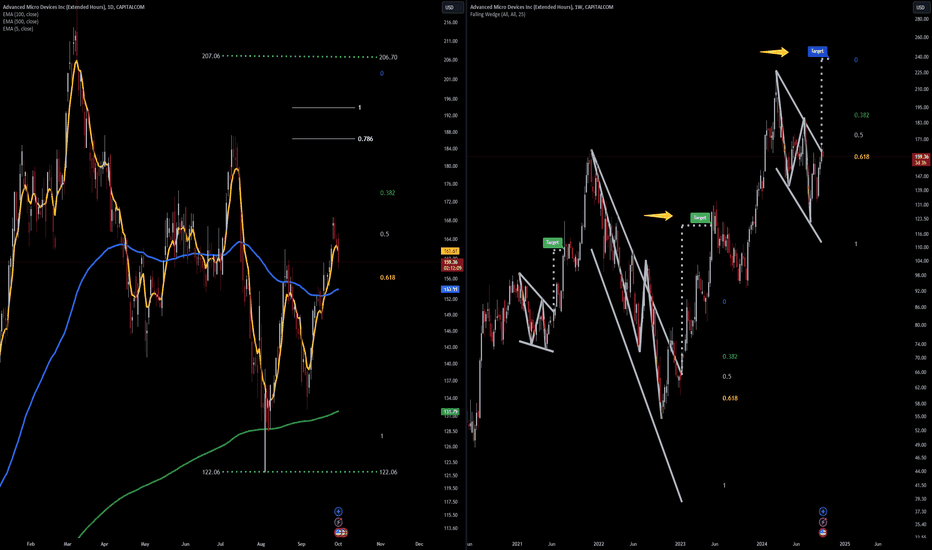Open the flag economic events icon on daily chart

tap(341, 532)
